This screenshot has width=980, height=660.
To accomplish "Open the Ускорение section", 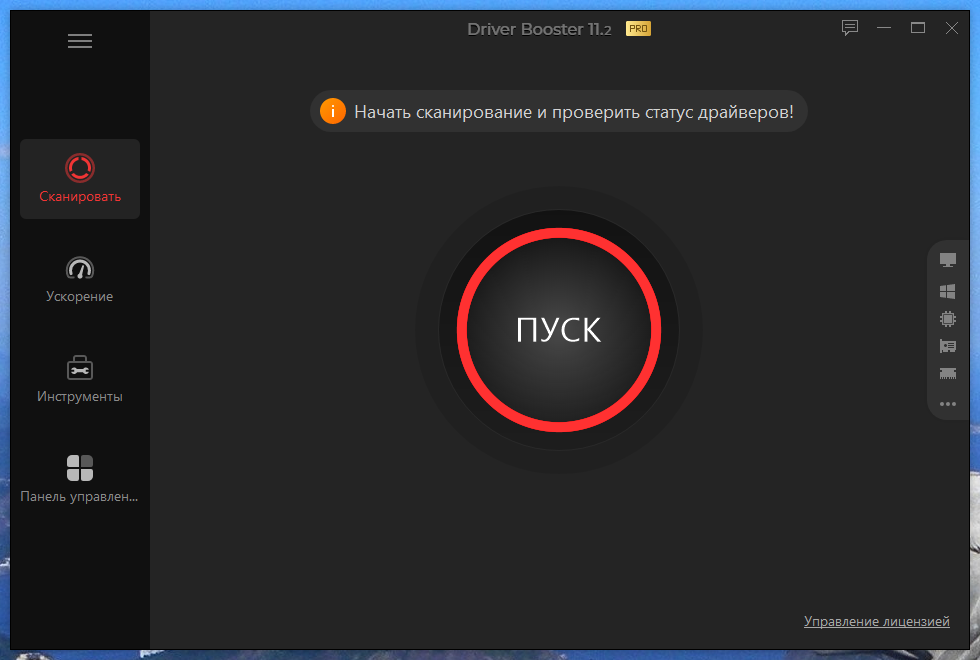I will point(79,279).
